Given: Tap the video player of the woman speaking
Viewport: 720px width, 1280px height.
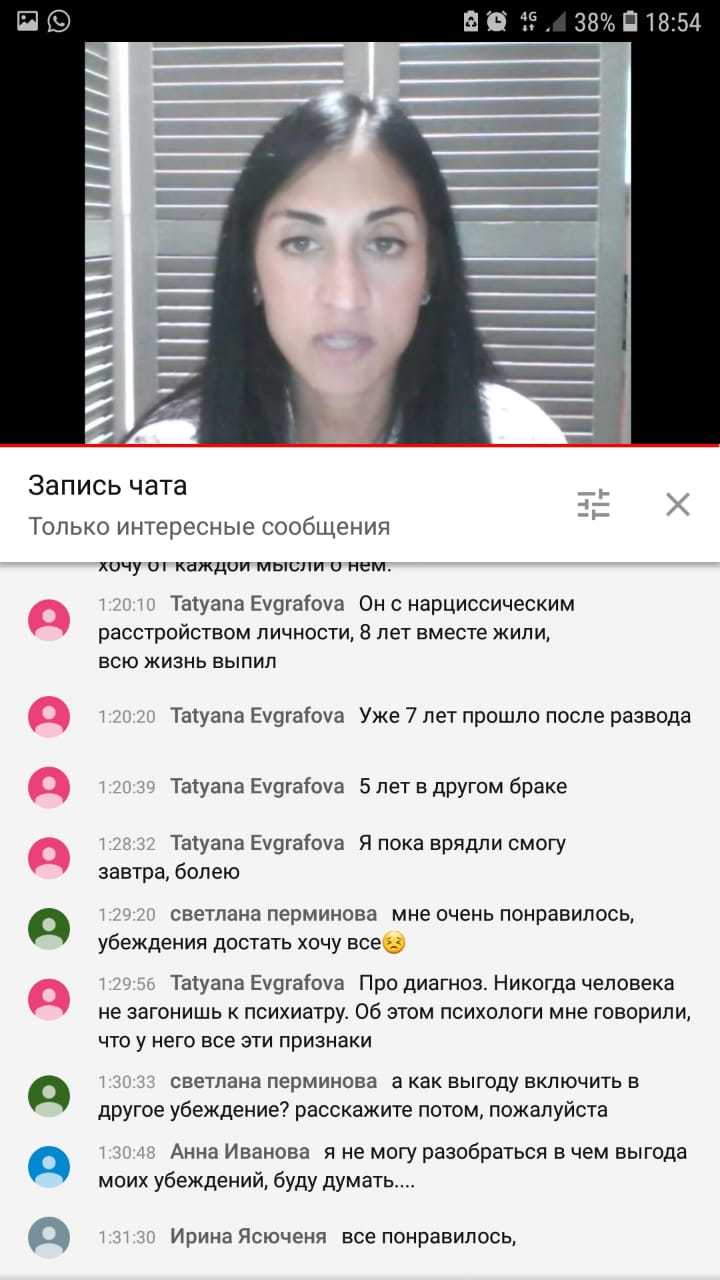Looking at the screenshot, I should 358,242.
